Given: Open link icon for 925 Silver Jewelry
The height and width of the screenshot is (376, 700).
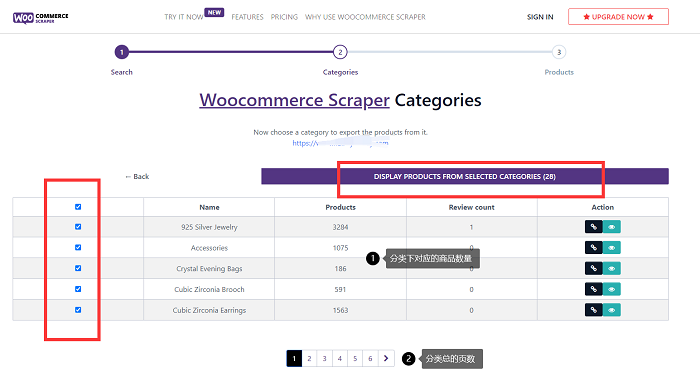Looking at the screenshot, I should coord(593,227).
